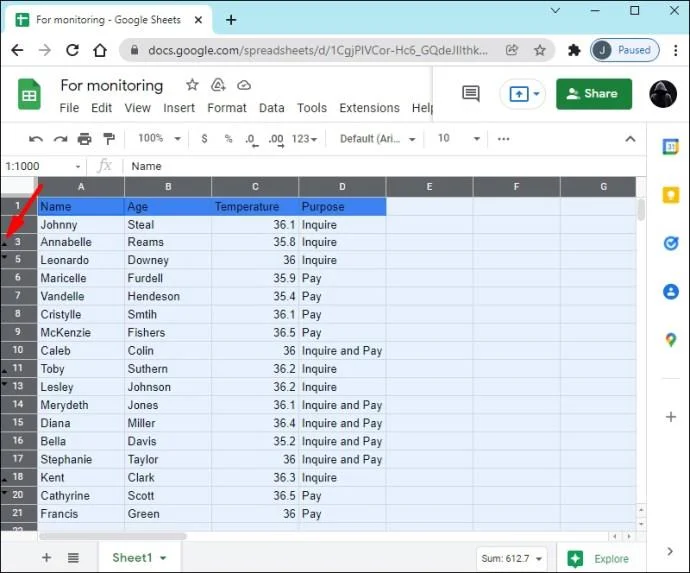Decrease decimal places
This screenshot has width=690, height=573.
click(251, 140)
